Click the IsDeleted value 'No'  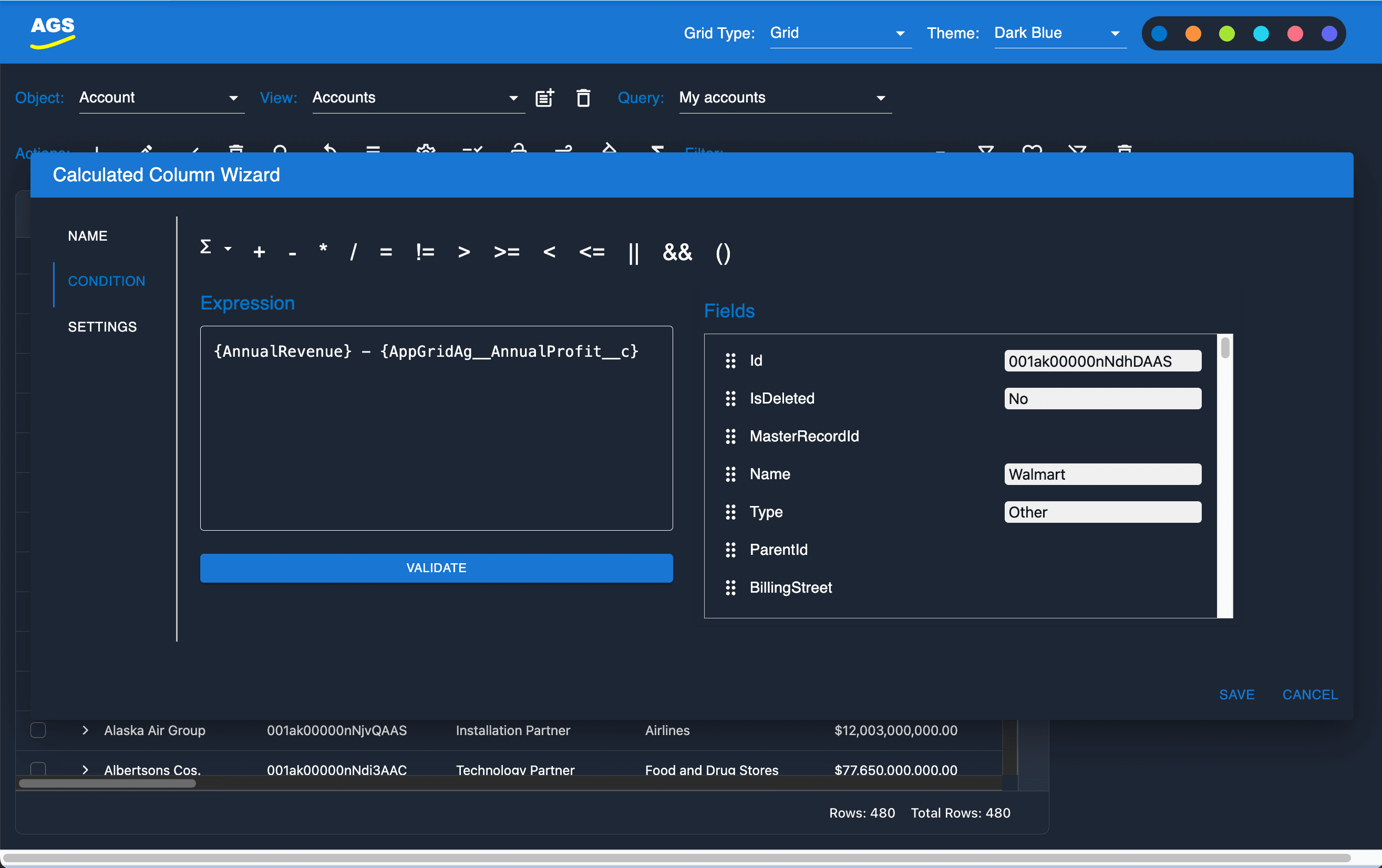point(1102,399)
